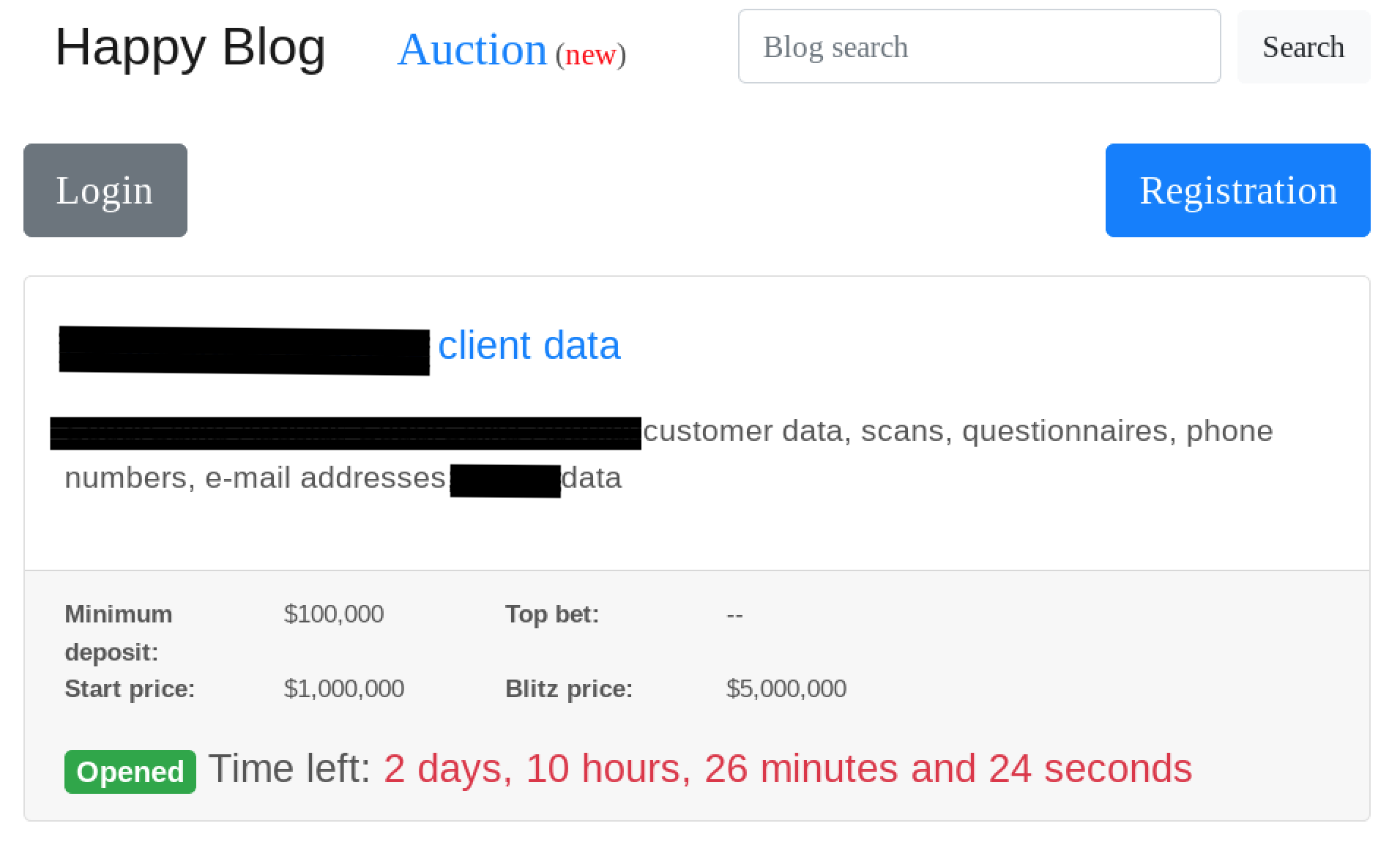Open the blue Registration button
Image resolution: width=1400 pixels, height=848 pixels.
1237,190
